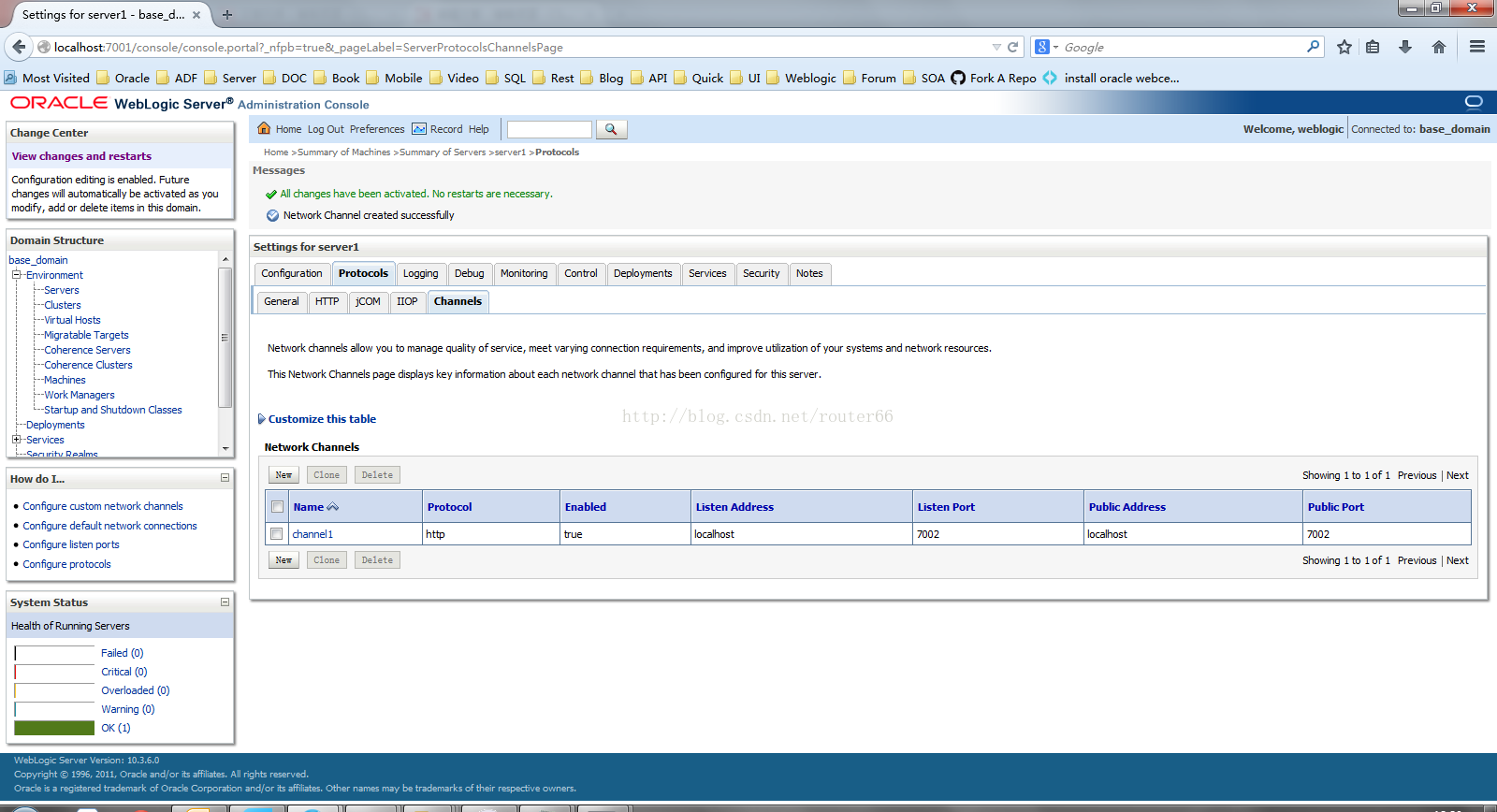Click the browser back arrow button
The image size is (1497, 812).
(x=19, y=47)
